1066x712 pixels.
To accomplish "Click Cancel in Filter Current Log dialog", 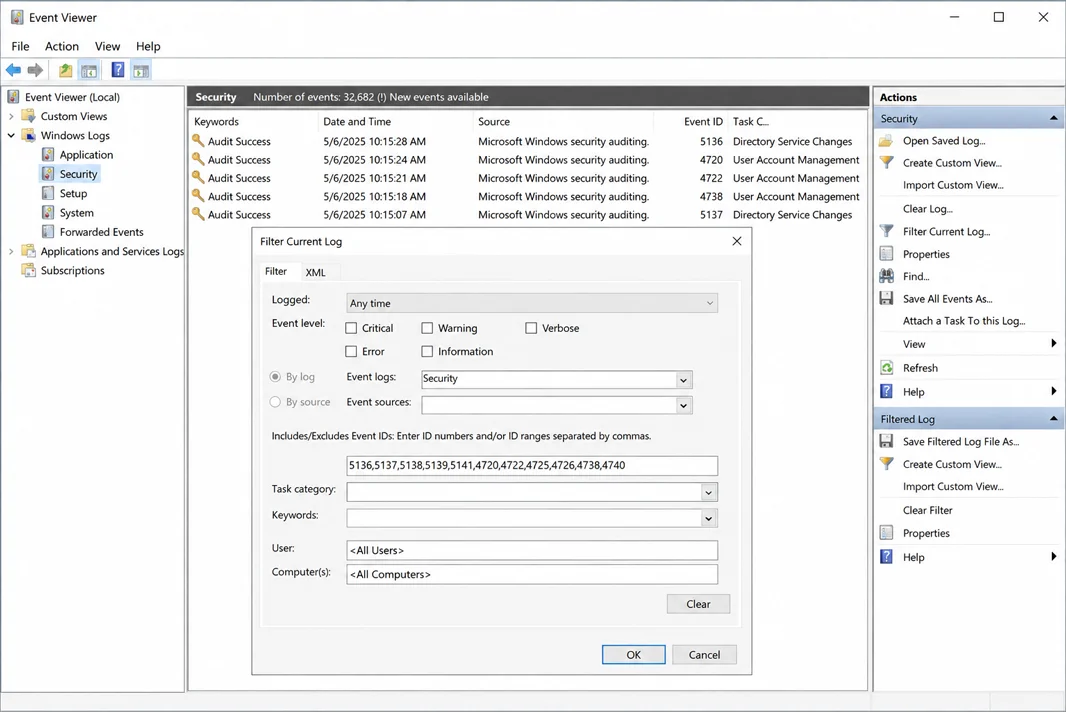I will pyautogui.click(x=704, y=654).
